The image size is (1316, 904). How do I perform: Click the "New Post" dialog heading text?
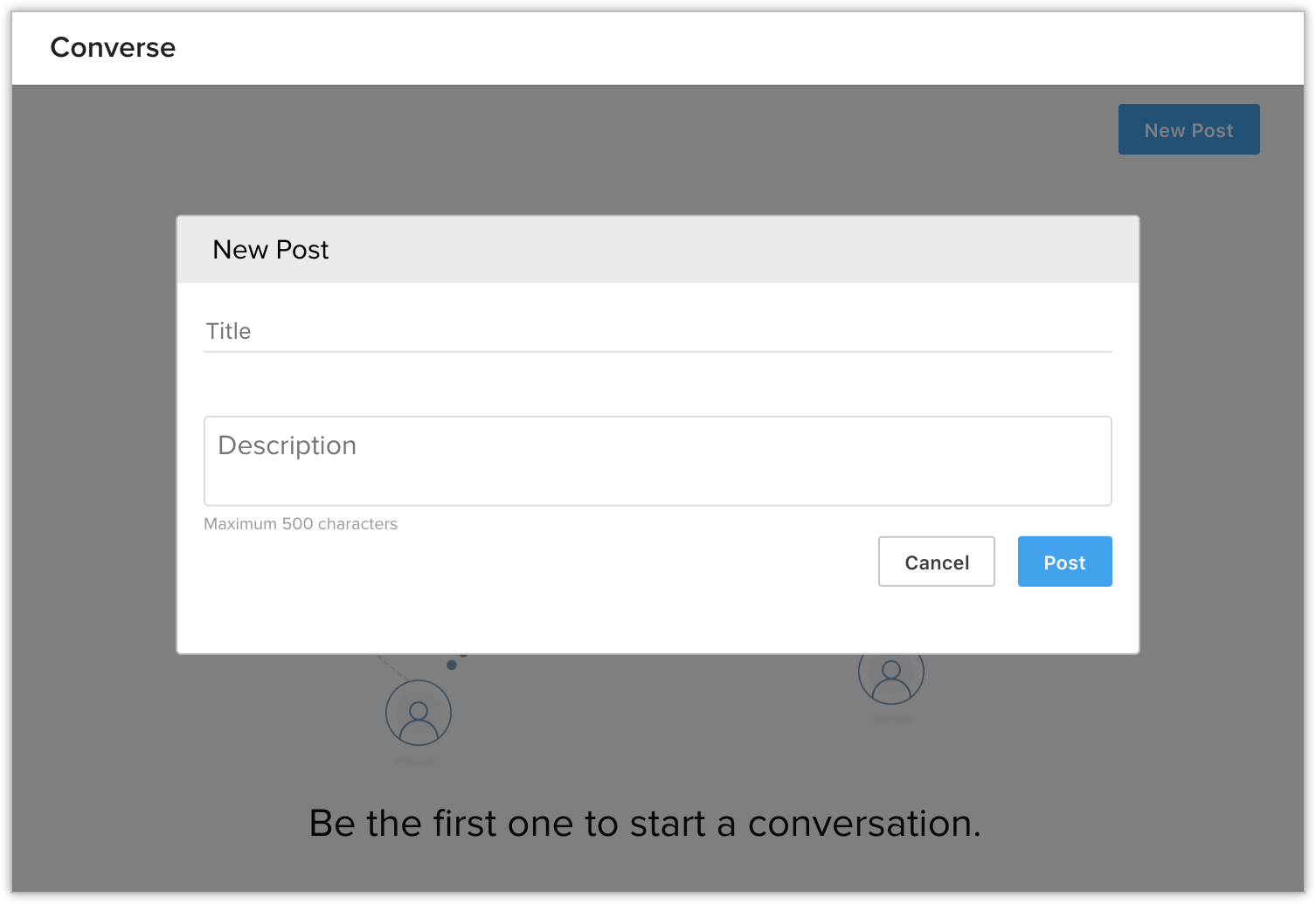[x=271, y=250]
